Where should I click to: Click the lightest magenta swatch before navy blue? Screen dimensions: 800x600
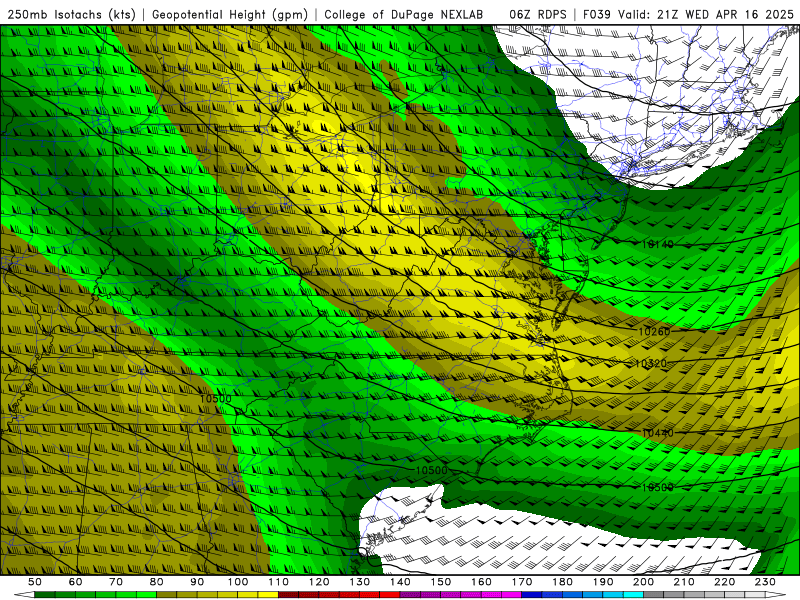[511, 595]
